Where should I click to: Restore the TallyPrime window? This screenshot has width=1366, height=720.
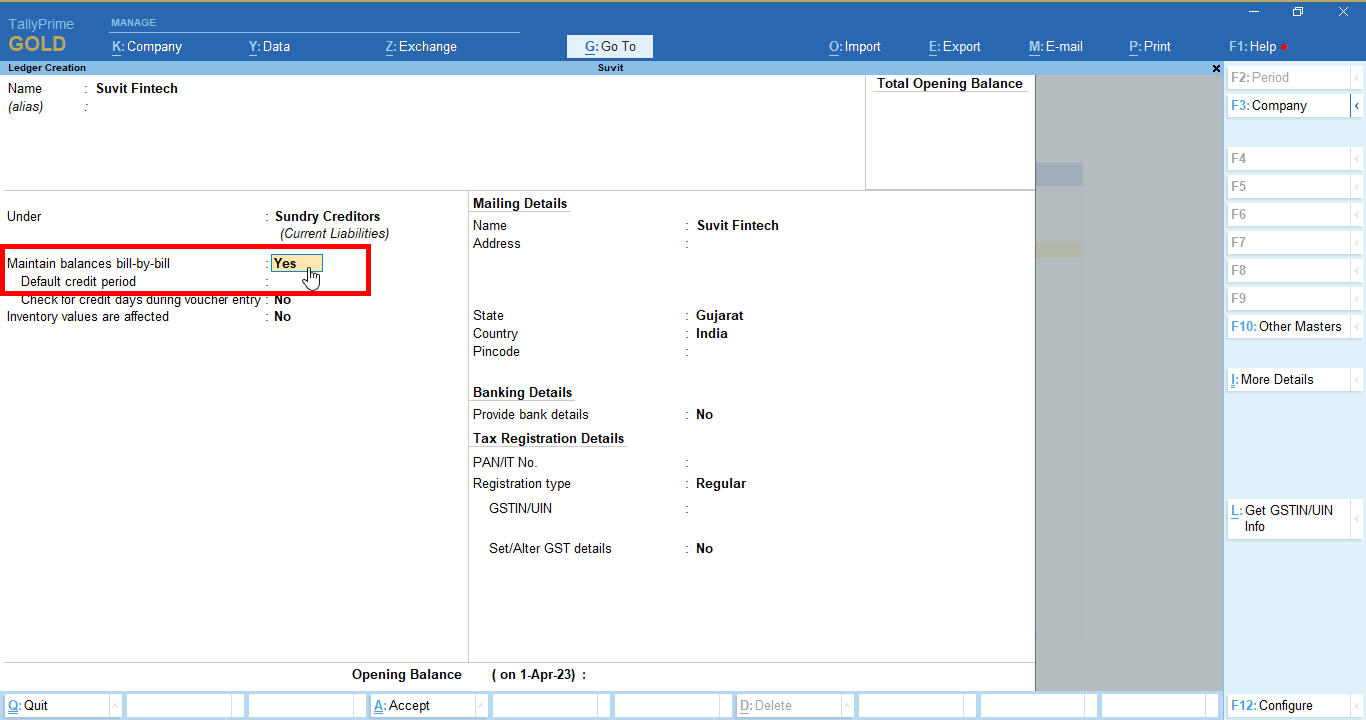[x=1298, y=12]
